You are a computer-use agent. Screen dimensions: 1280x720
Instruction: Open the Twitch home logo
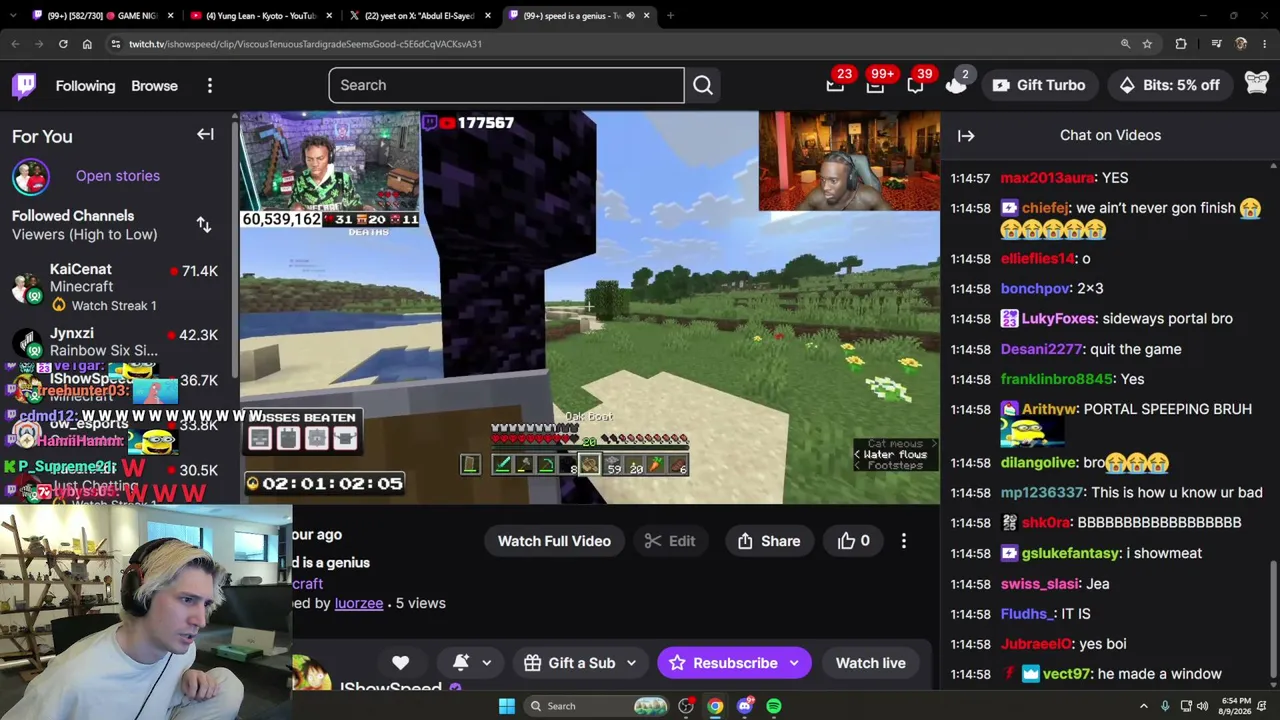[x=24, y=85]
